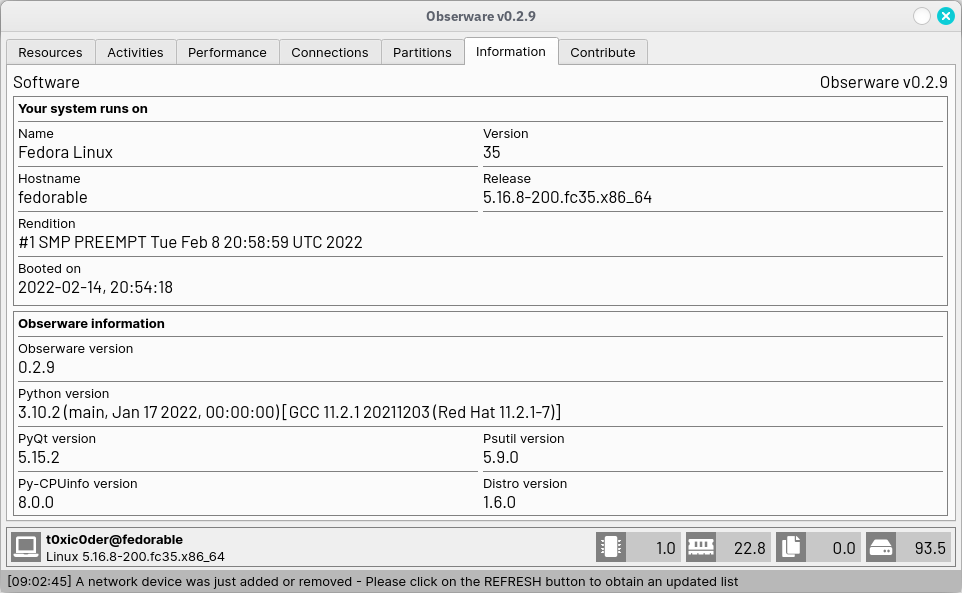The height and width of the screenshot is (593, 962).
Task: Click the computer monitor icon beside username
Action: point(26,547)
